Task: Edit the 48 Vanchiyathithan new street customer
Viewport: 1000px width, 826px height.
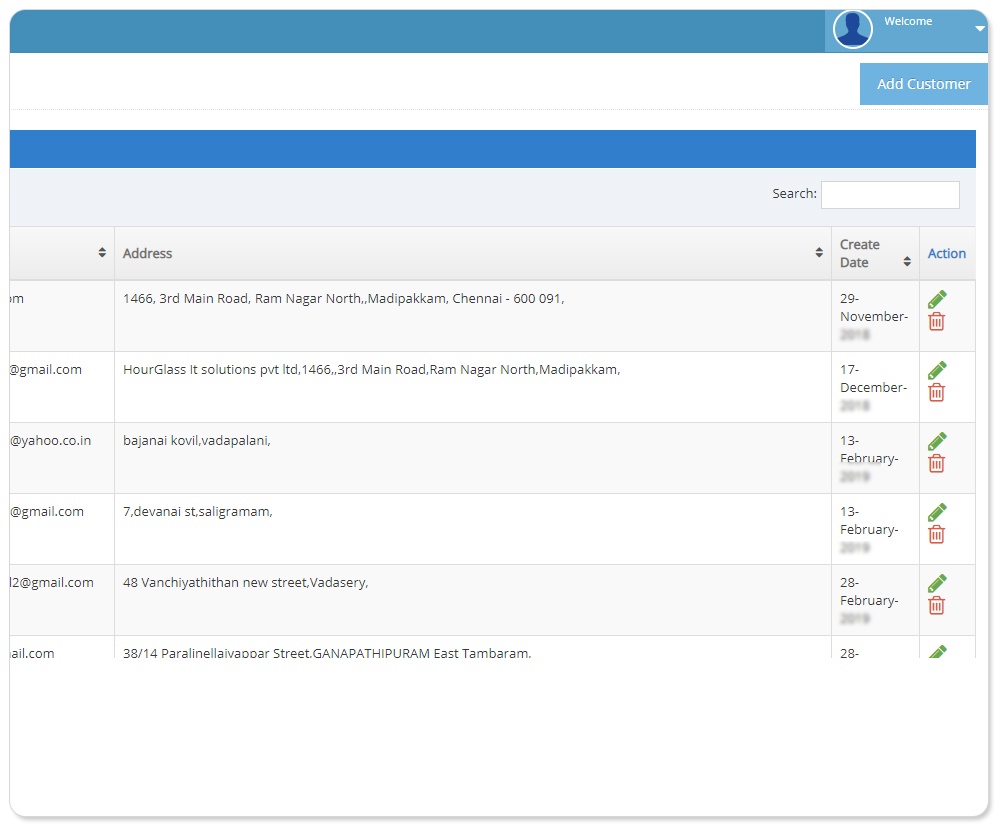Action: [x=937, y=583]
